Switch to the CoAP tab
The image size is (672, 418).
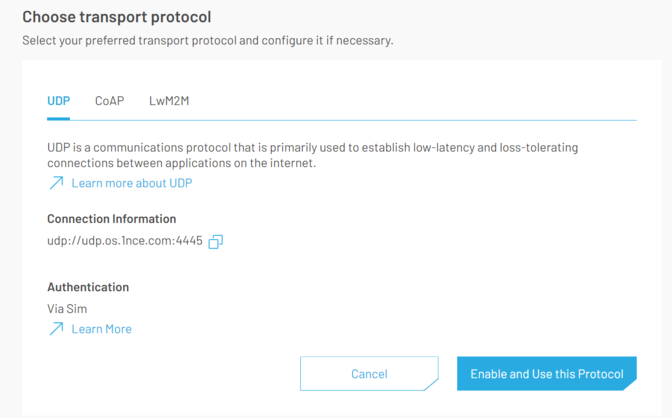coord(109,101)
